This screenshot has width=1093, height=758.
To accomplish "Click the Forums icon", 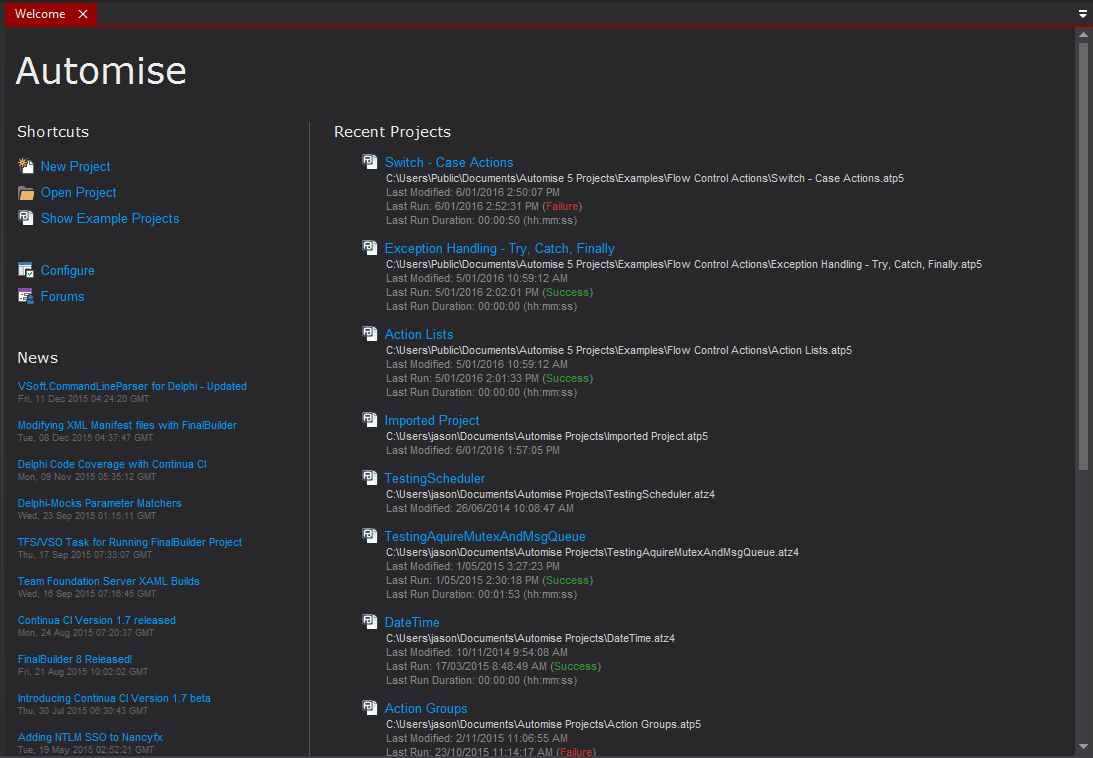I will pos(26,296).
